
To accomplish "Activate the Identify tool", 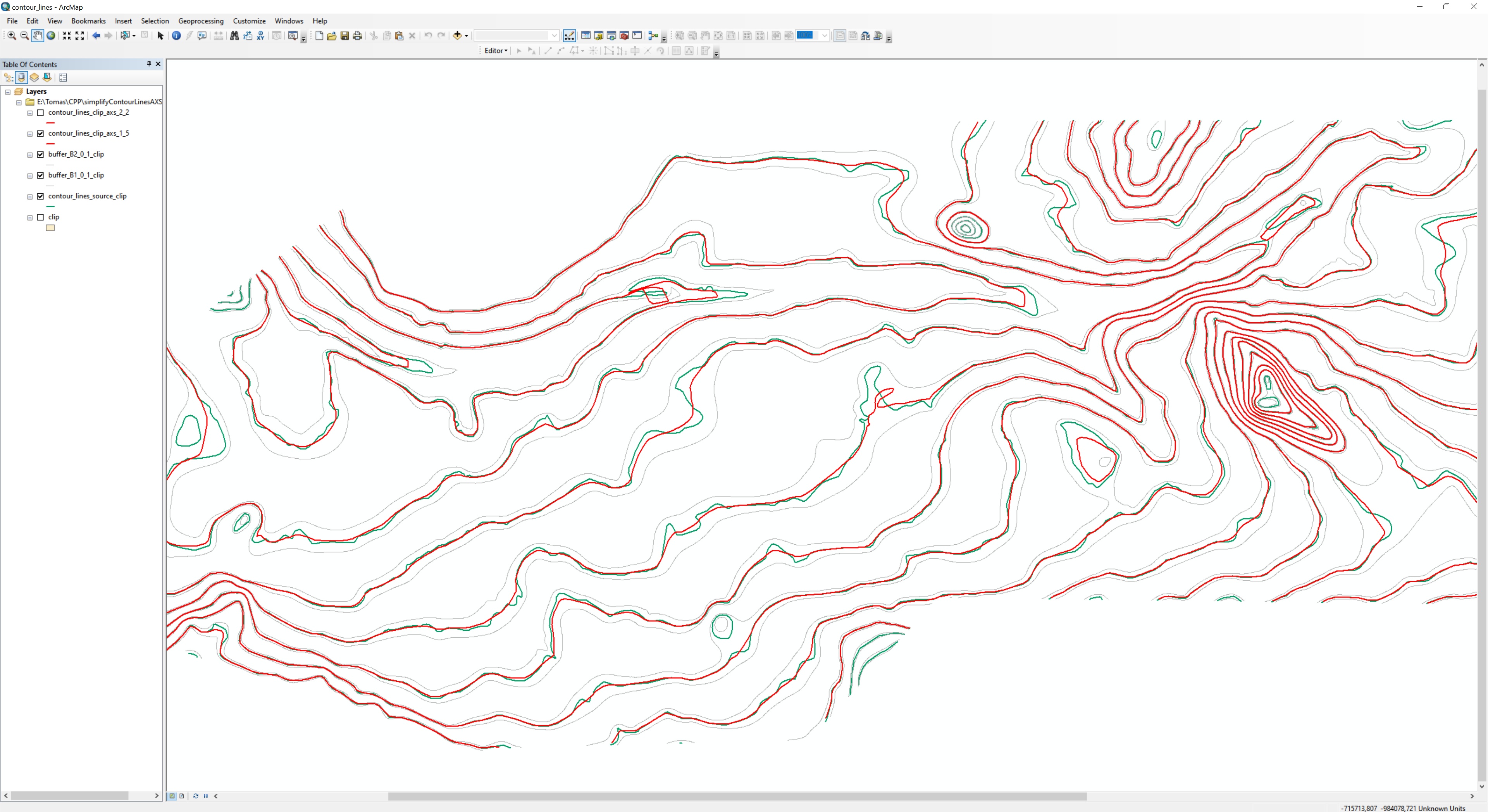I will (176, 36).
